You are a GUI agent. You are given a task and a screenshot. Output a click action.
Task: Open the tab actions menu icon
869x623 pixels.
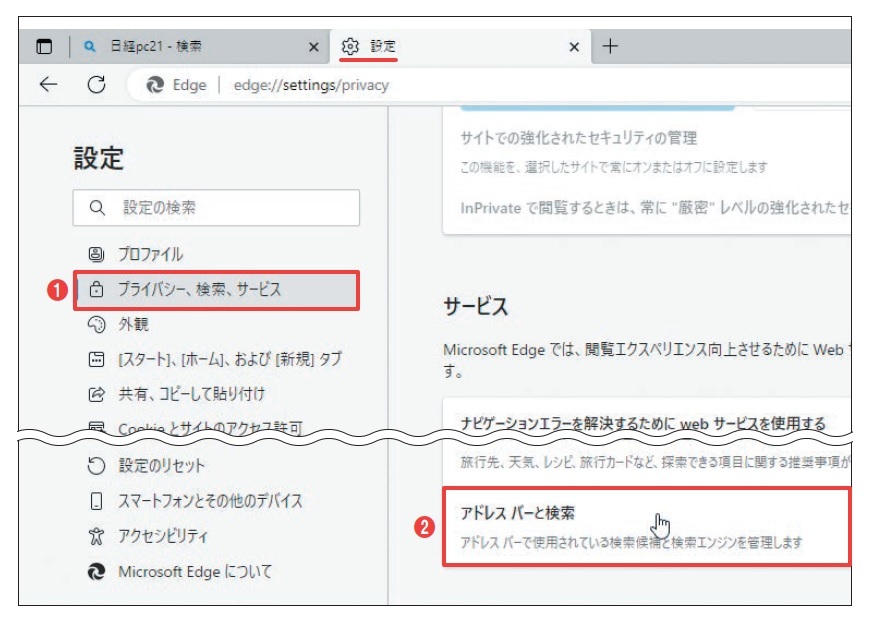[44, 47]
